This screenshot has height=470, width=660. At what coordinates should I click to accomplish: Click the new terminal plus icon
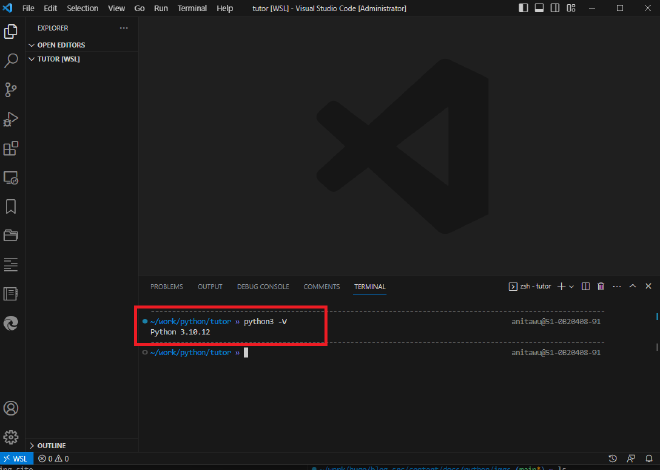click(x=561, y=287)
